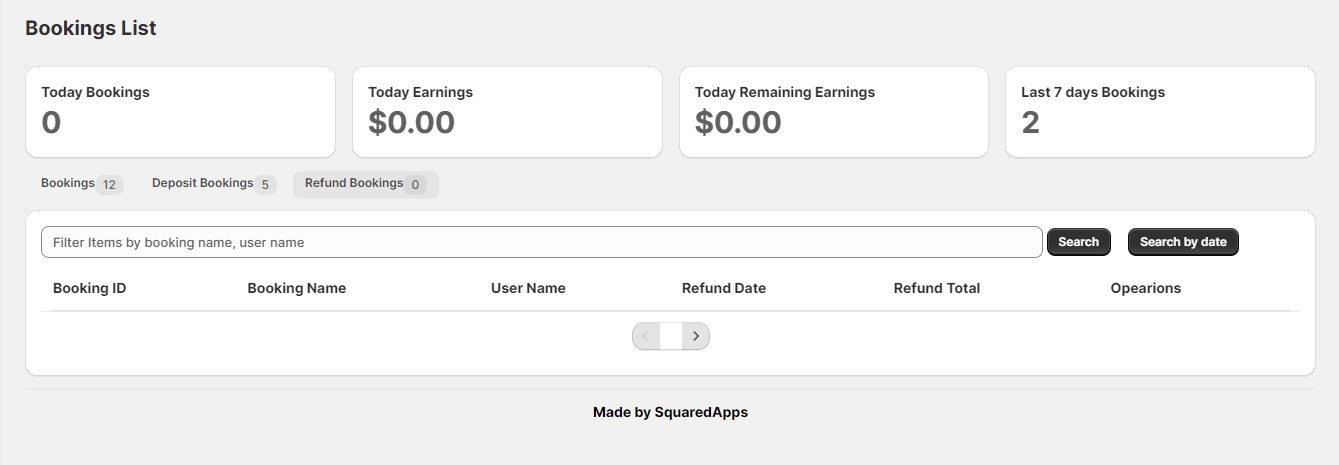This screenshot has height=465, width=1339.
Task: Select the Today Earnings stat card
Action: tap(507, 112)
